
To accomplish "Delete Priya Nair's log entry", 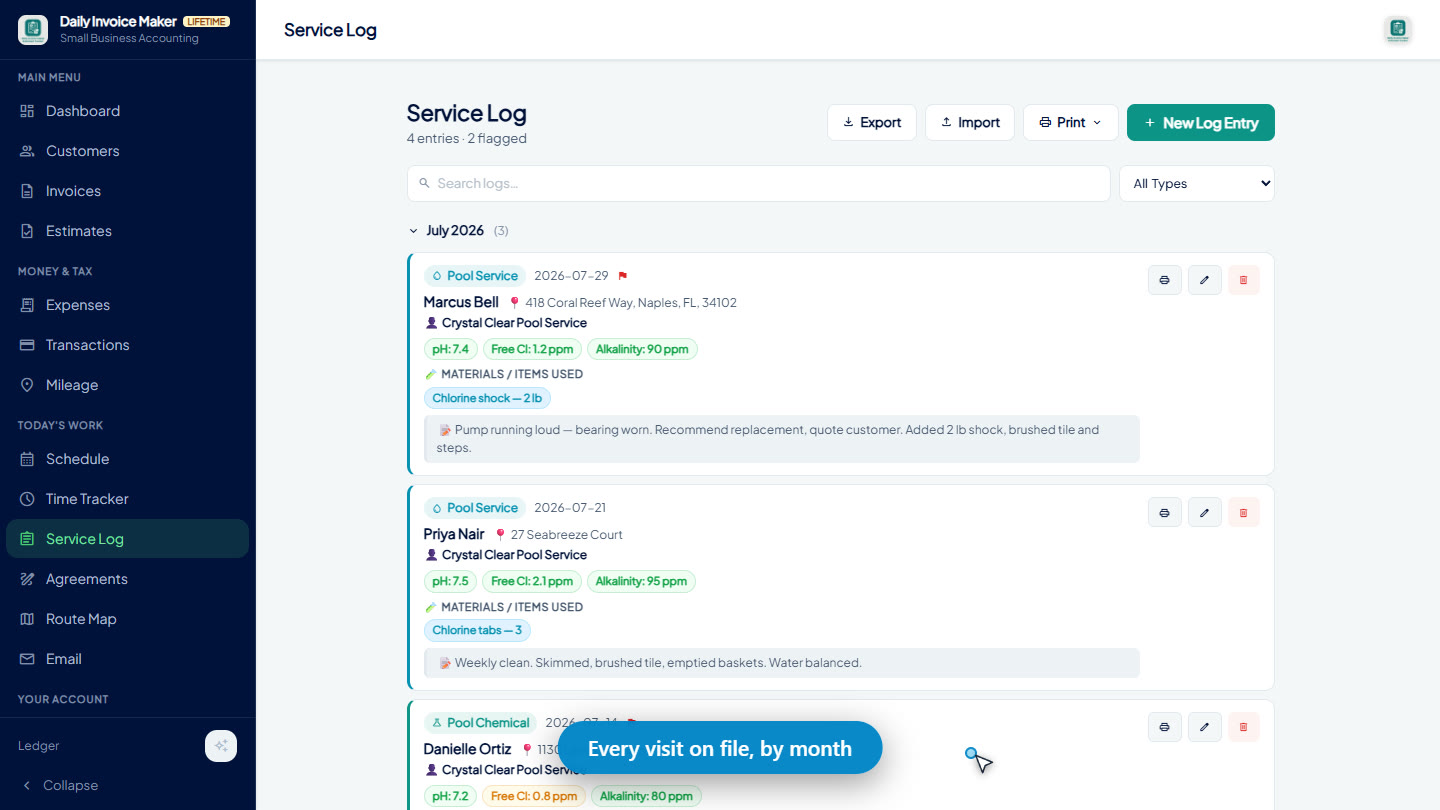I will (1244, 513).
